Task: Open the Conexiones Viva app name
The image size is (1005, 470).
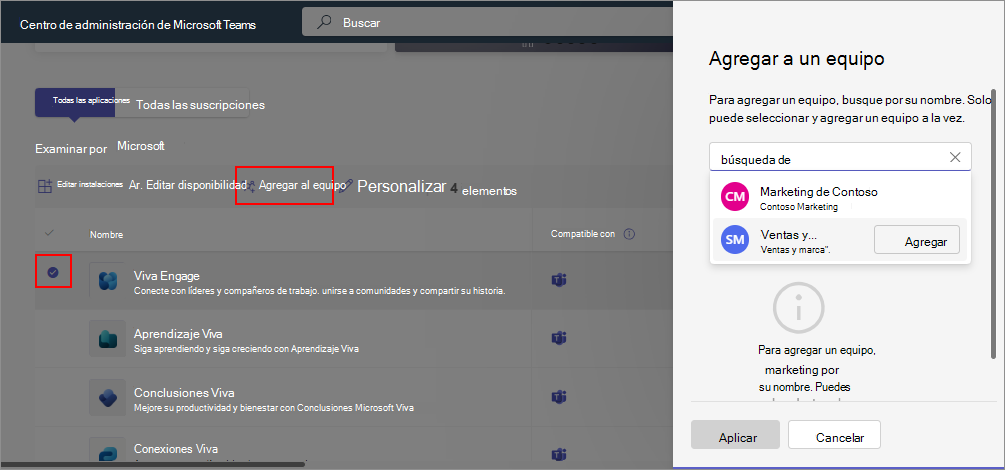Action: pyautogui.click(x=176, y=449)
